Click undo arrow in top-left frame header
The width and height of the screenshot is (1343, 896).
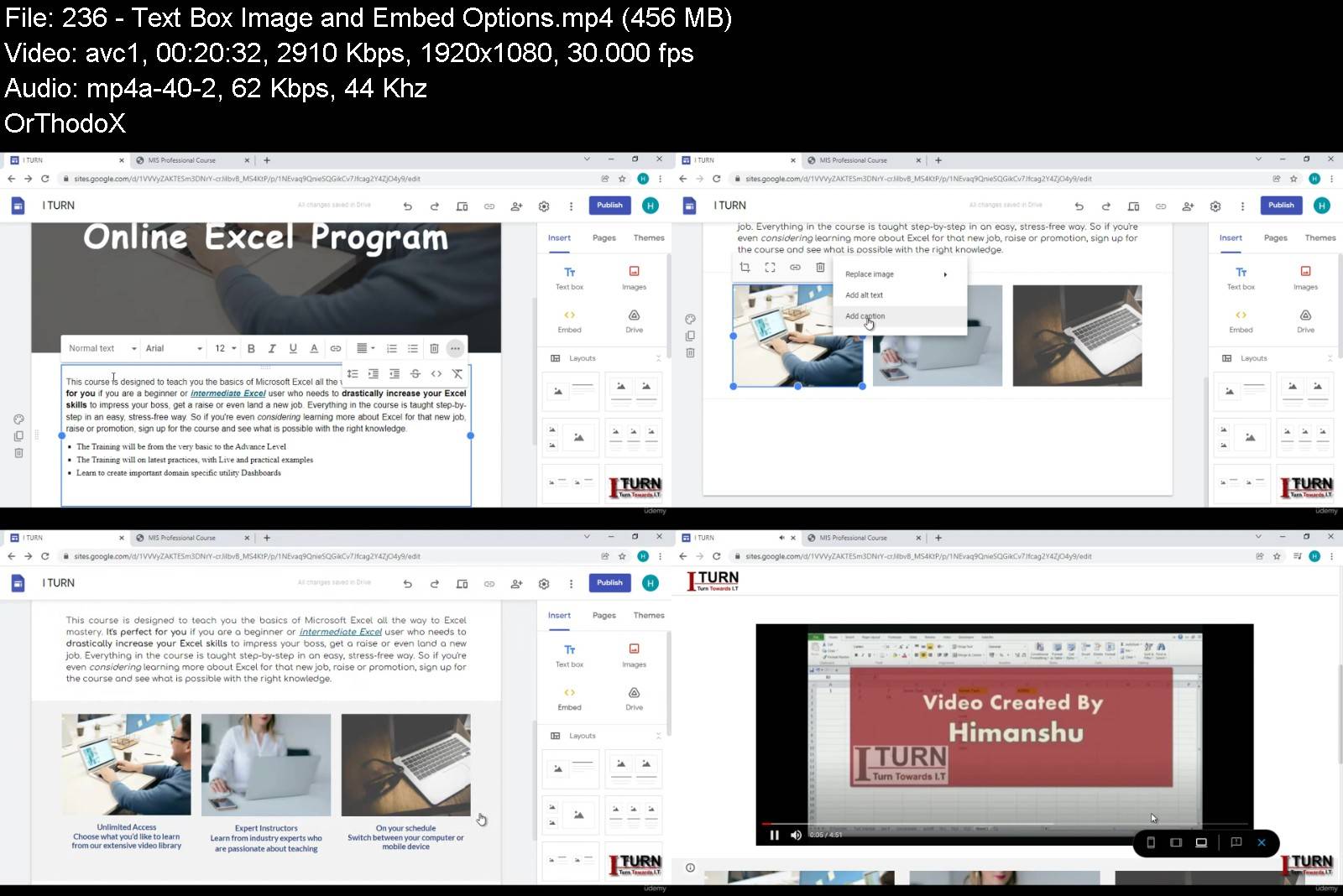click(x=408, y=206)
